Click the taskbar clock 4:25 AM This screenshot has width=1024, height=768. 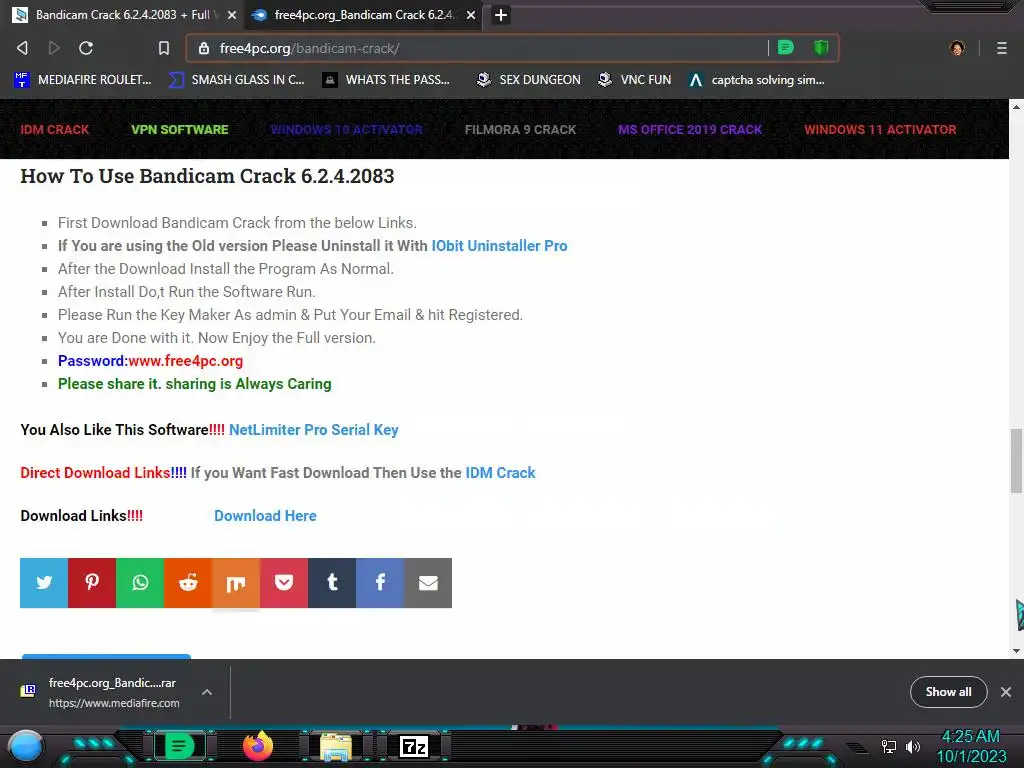pyautogui.click(x=970, y=737)
